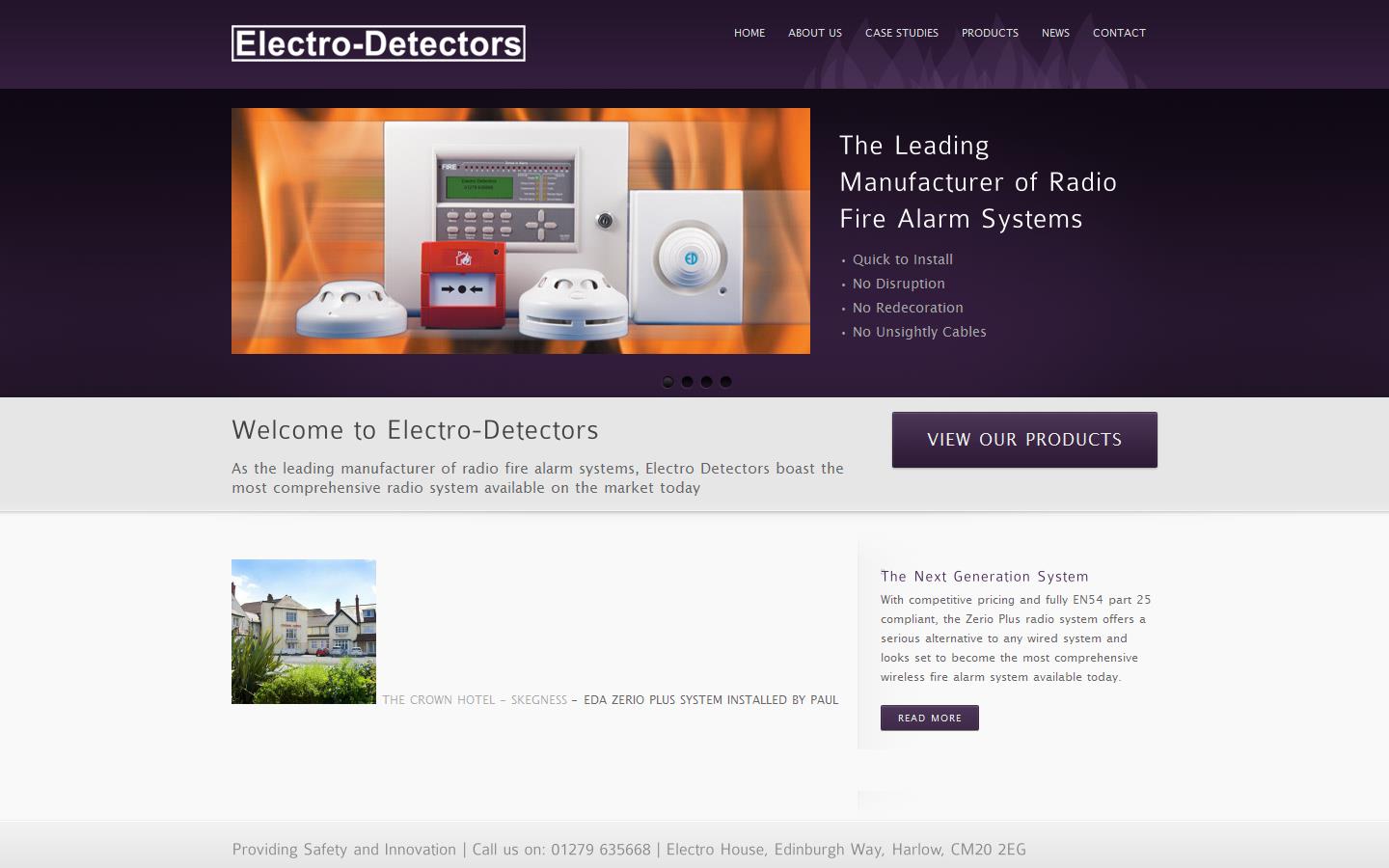Navigate to CASE STUDIES
The width and height of the screenshot is (1389, 868).
[901, 33]
